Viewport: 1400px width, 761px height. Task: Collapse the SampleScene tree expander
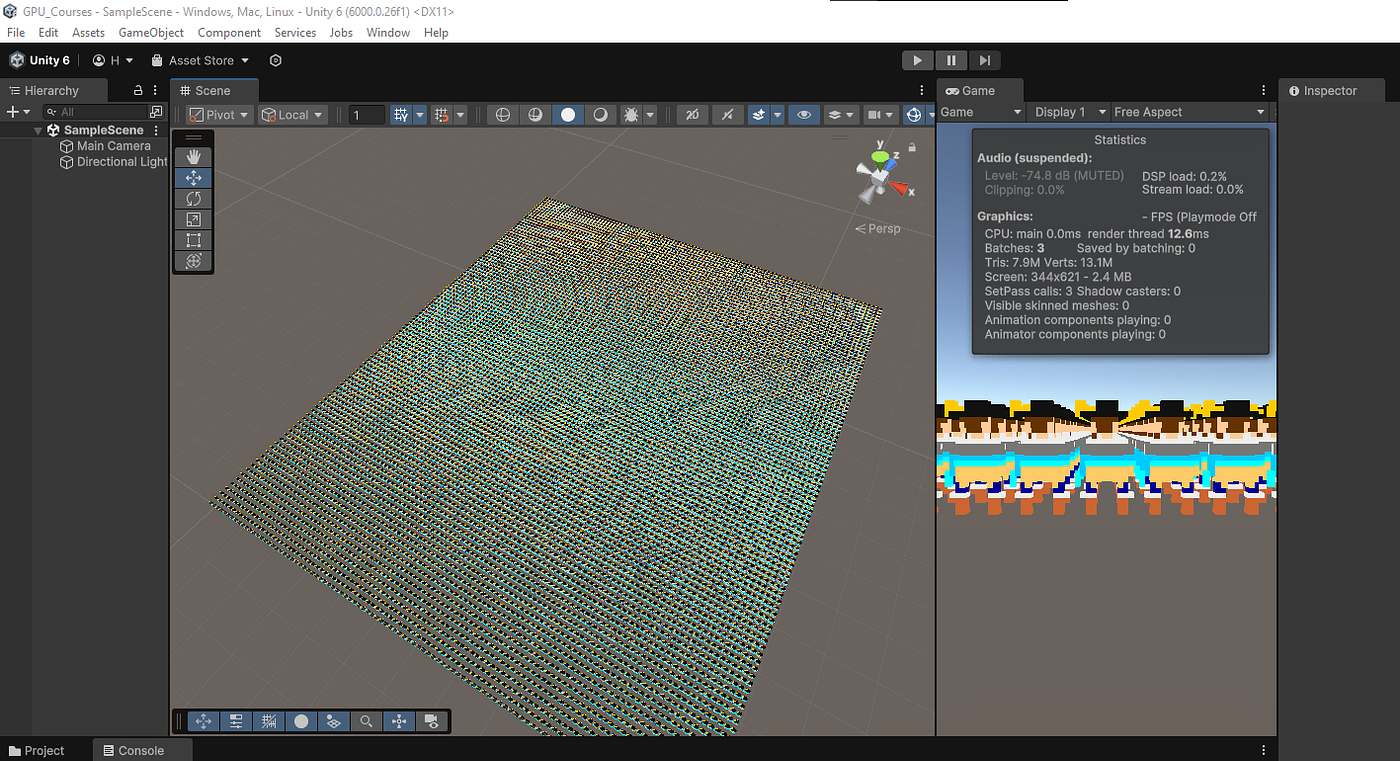pos(38,130)
